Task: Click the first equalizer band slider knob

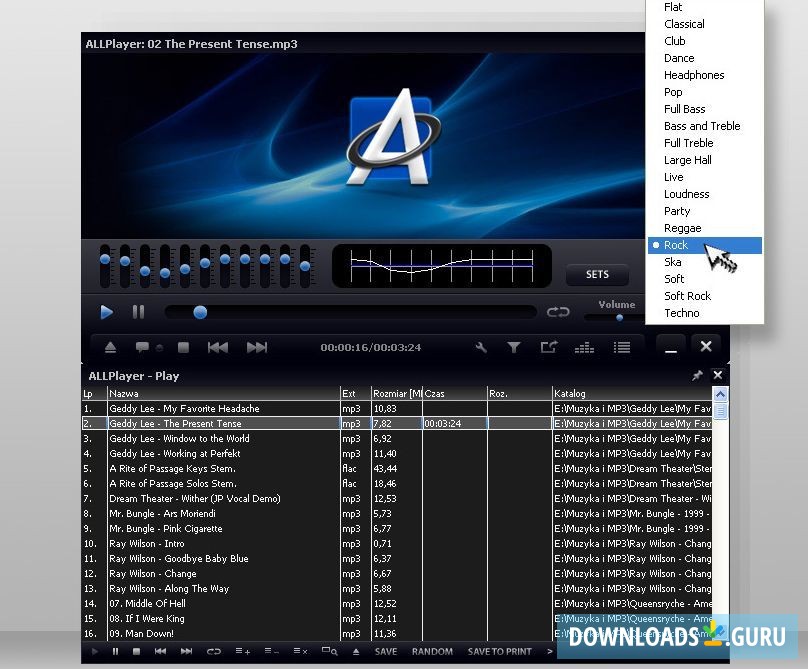Action: pos(105,259)
